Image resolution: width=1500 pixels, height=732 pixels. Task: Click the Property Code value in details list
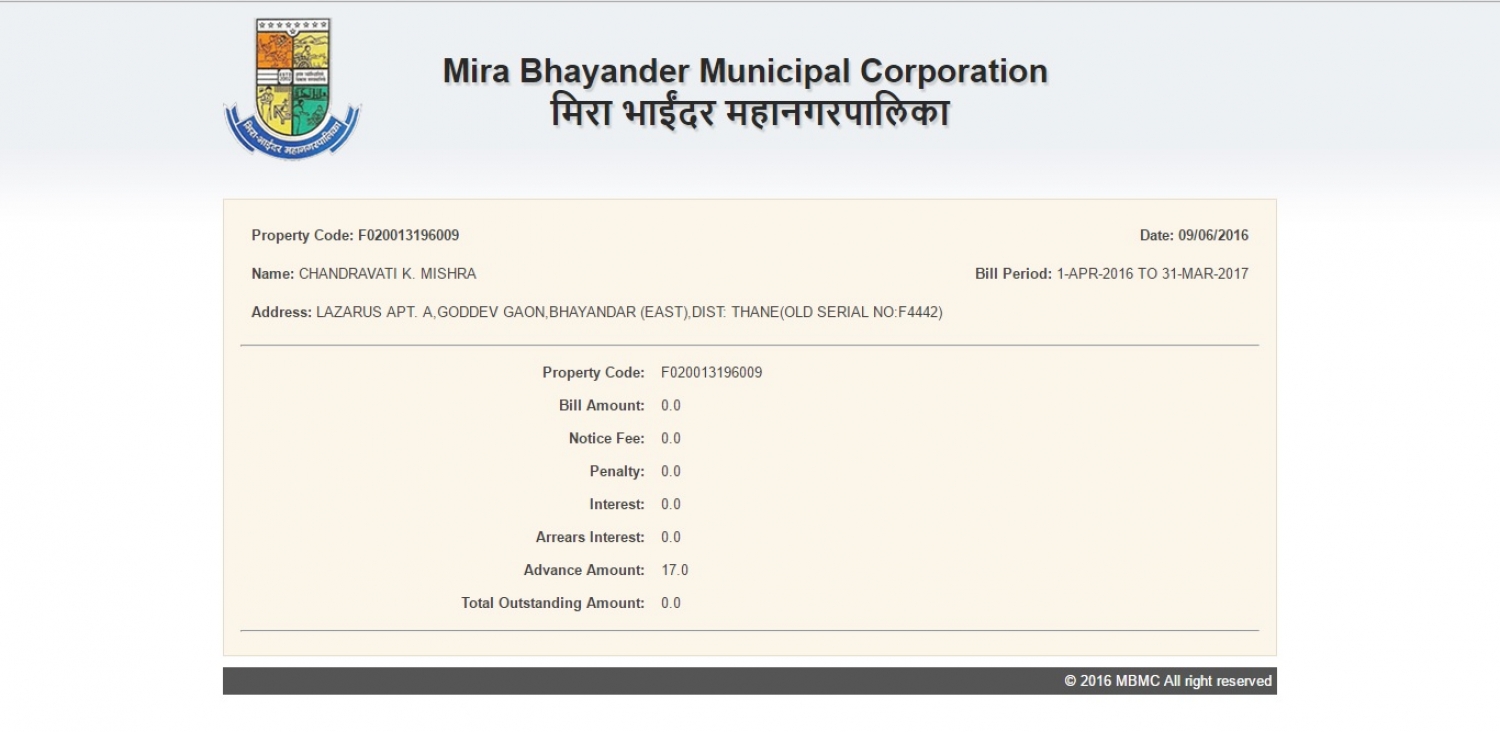point(711,373)
